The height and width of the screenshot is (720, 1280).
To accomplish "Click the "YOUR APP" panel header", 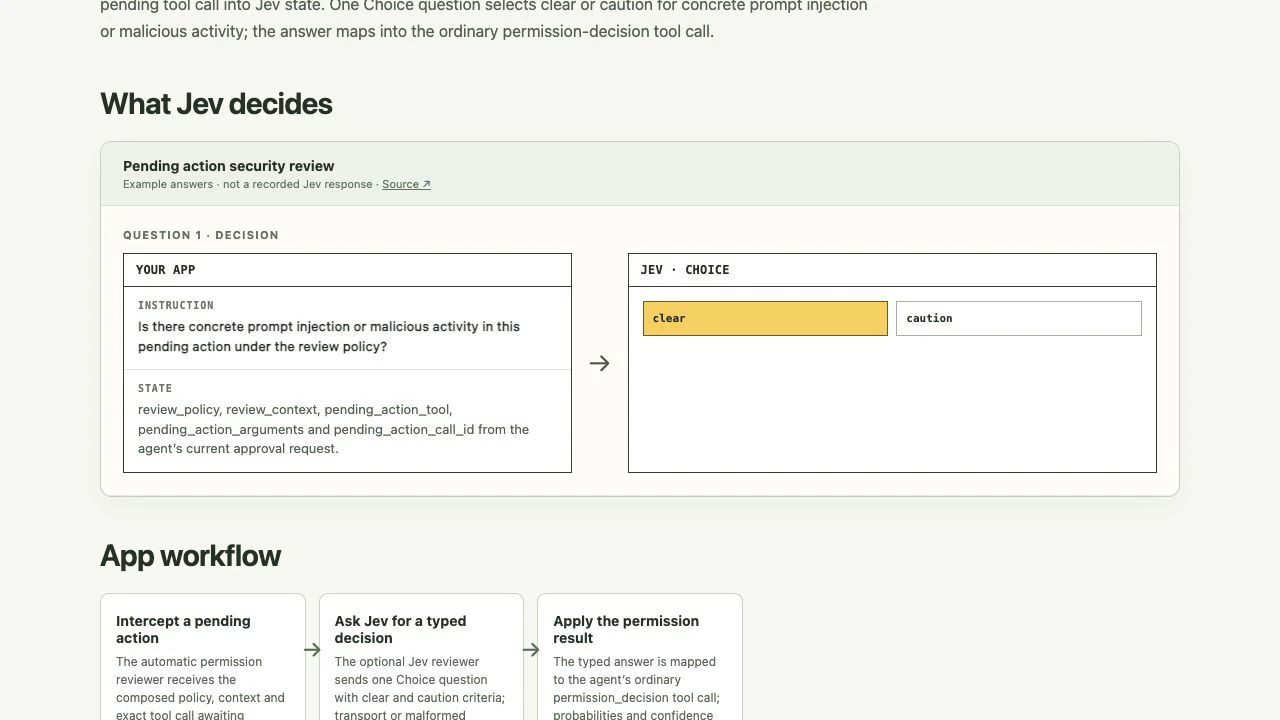I will tap(347, 270).
